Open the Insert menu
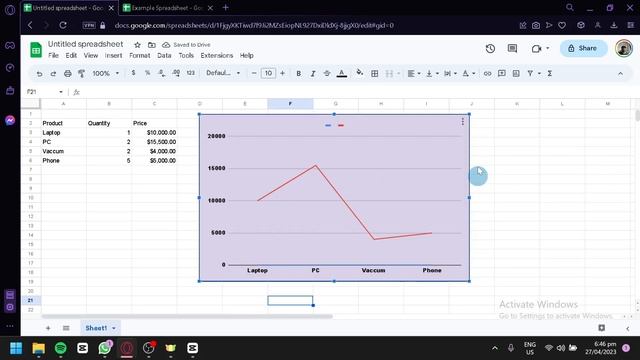This screenshot has width=640, height=360. click(113, 56)
